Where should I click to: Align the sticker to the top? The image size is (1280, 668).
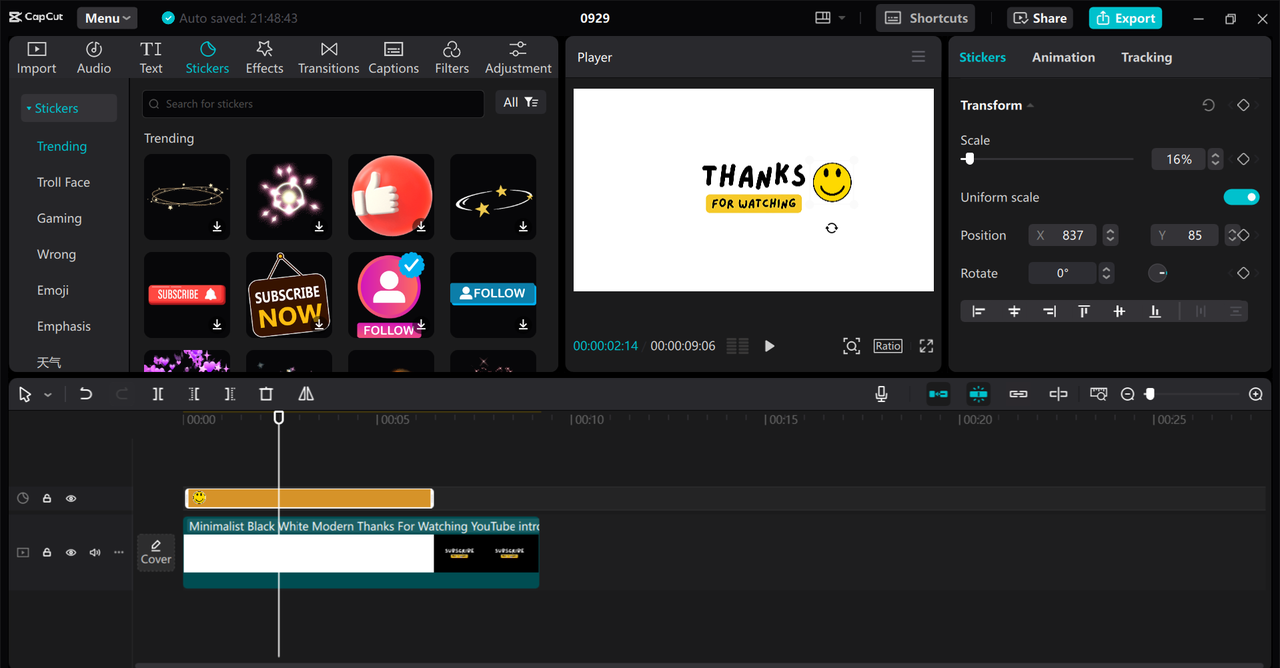coord(1084,312)
